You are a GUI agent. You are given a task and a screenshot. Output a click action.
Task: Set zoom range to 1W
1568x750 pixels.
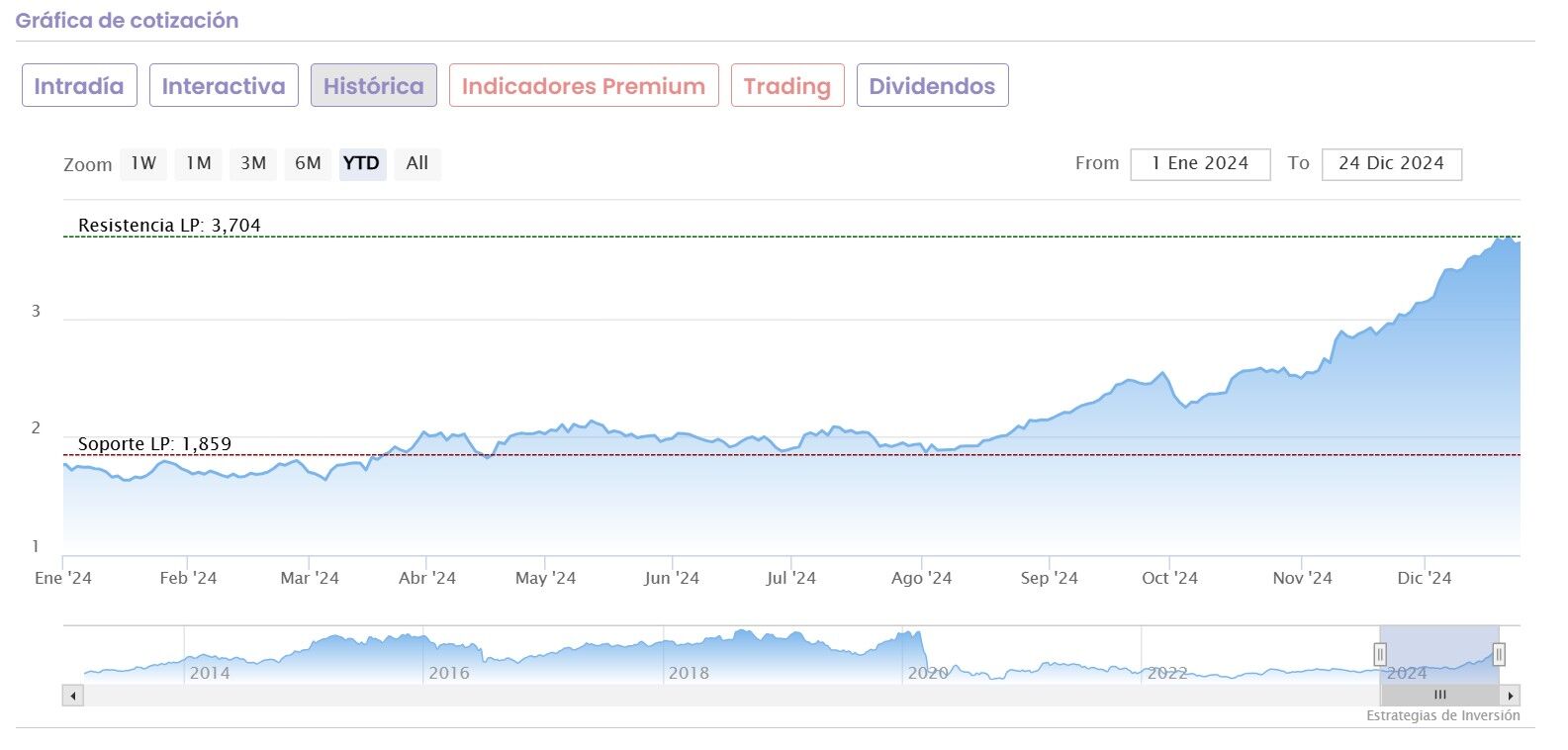coord(143,163)
